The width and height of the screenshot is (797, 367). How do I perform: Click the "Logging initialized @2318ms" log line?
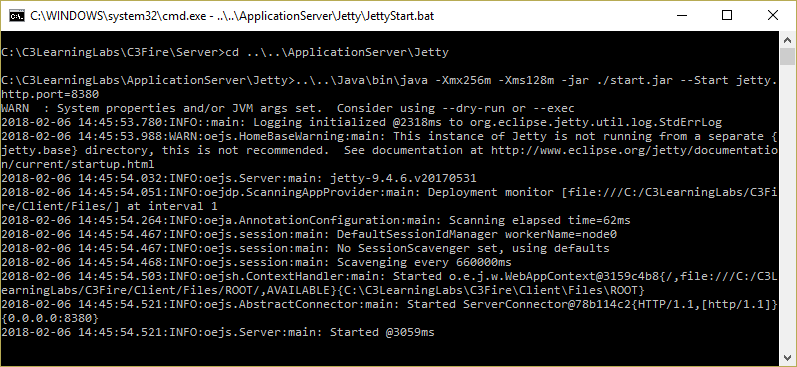pos(361,123)
